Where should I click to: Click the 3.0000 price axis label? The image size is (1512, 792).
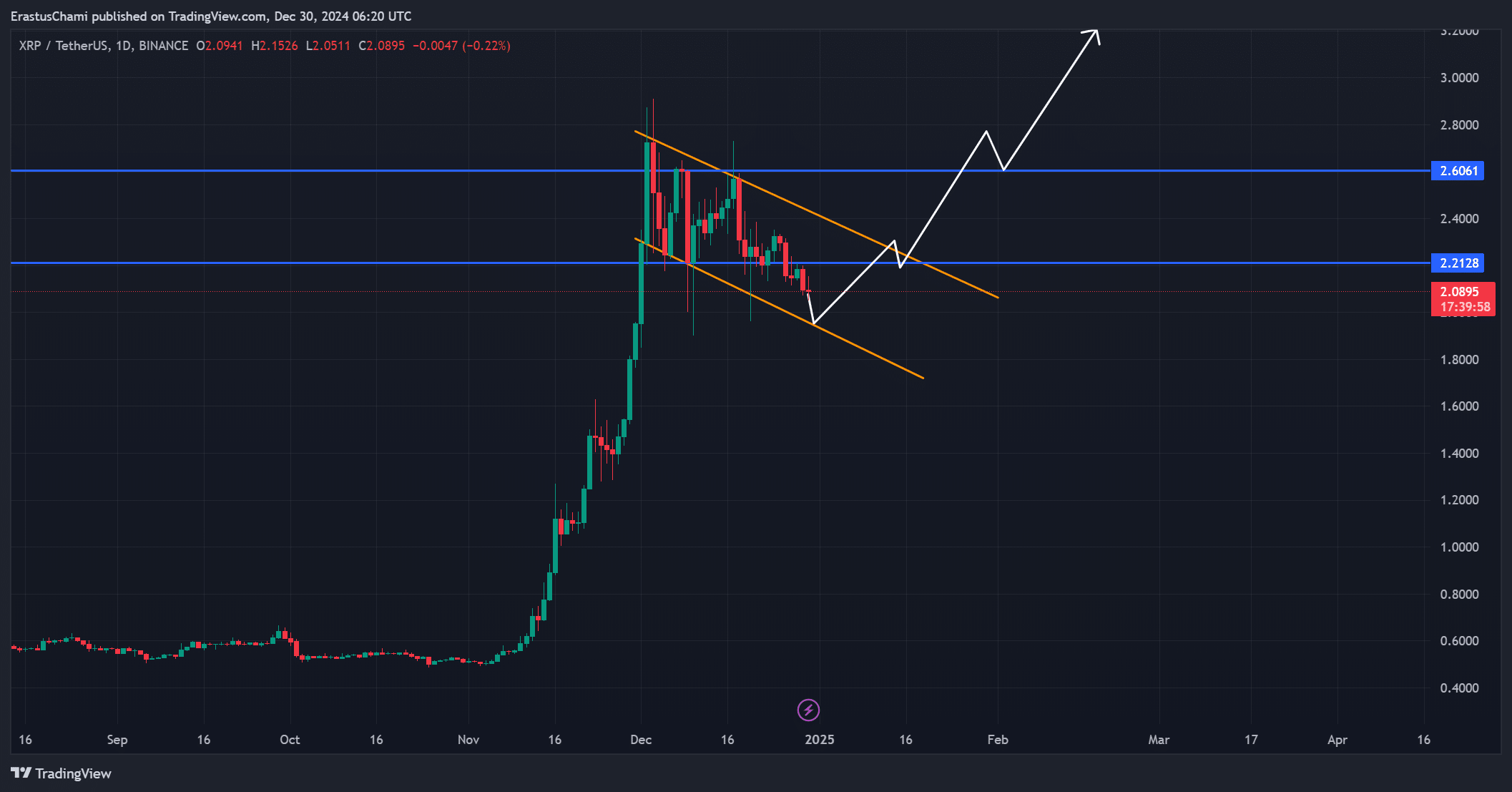point(1459,77)
